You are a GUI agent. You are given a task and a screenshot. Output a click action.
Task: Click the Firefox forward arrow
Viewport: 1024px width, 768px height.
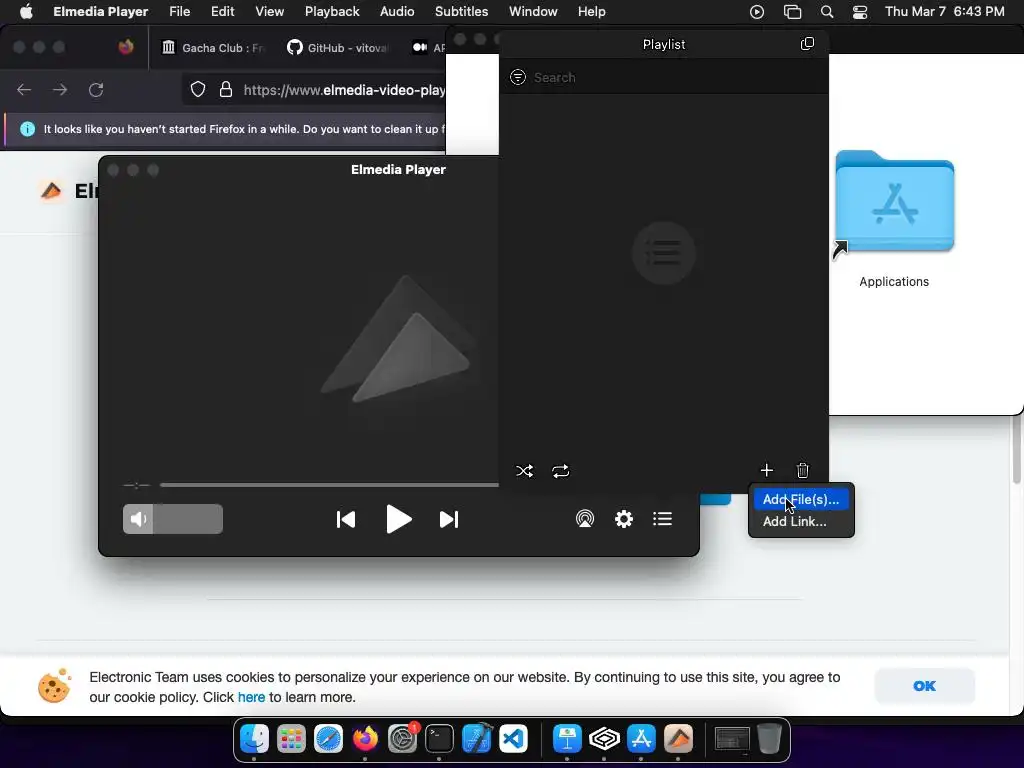tap(60, 89)
